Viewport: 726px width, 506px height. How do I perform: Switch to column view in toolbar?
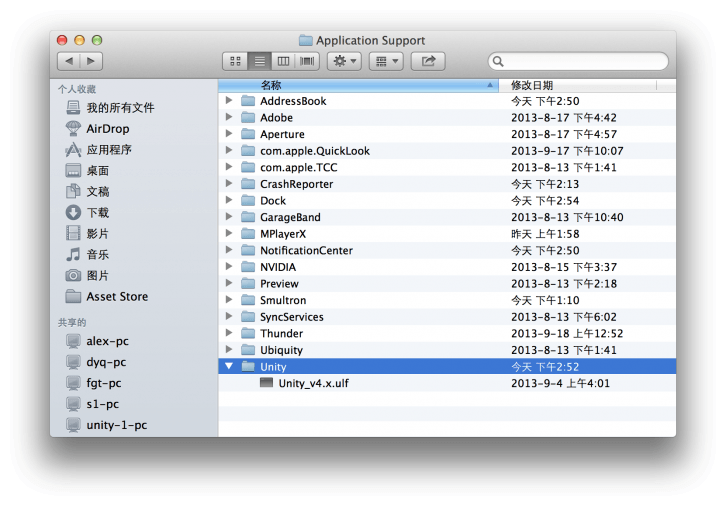283,62
